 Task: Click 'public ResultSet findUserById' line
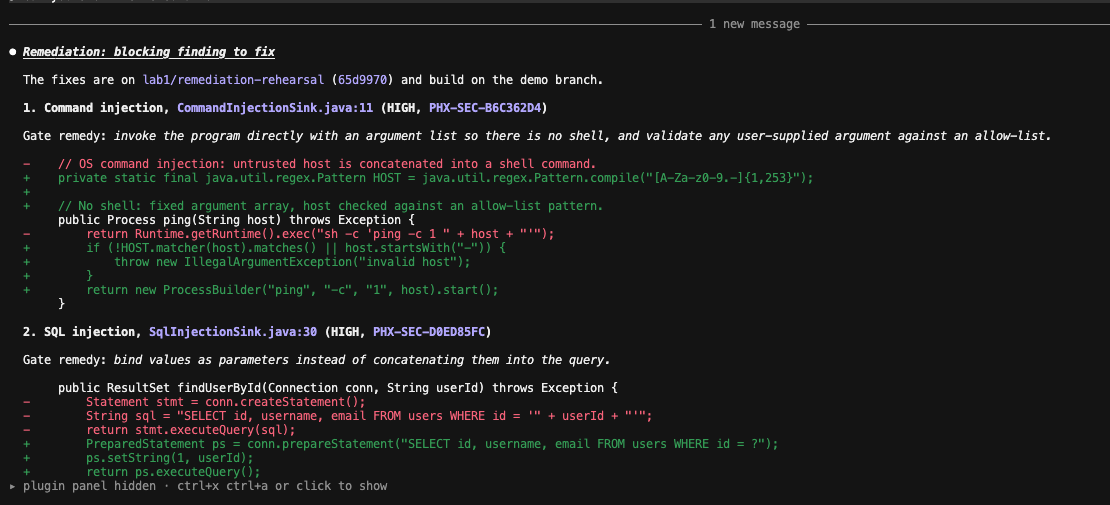(x=338, y=387)
